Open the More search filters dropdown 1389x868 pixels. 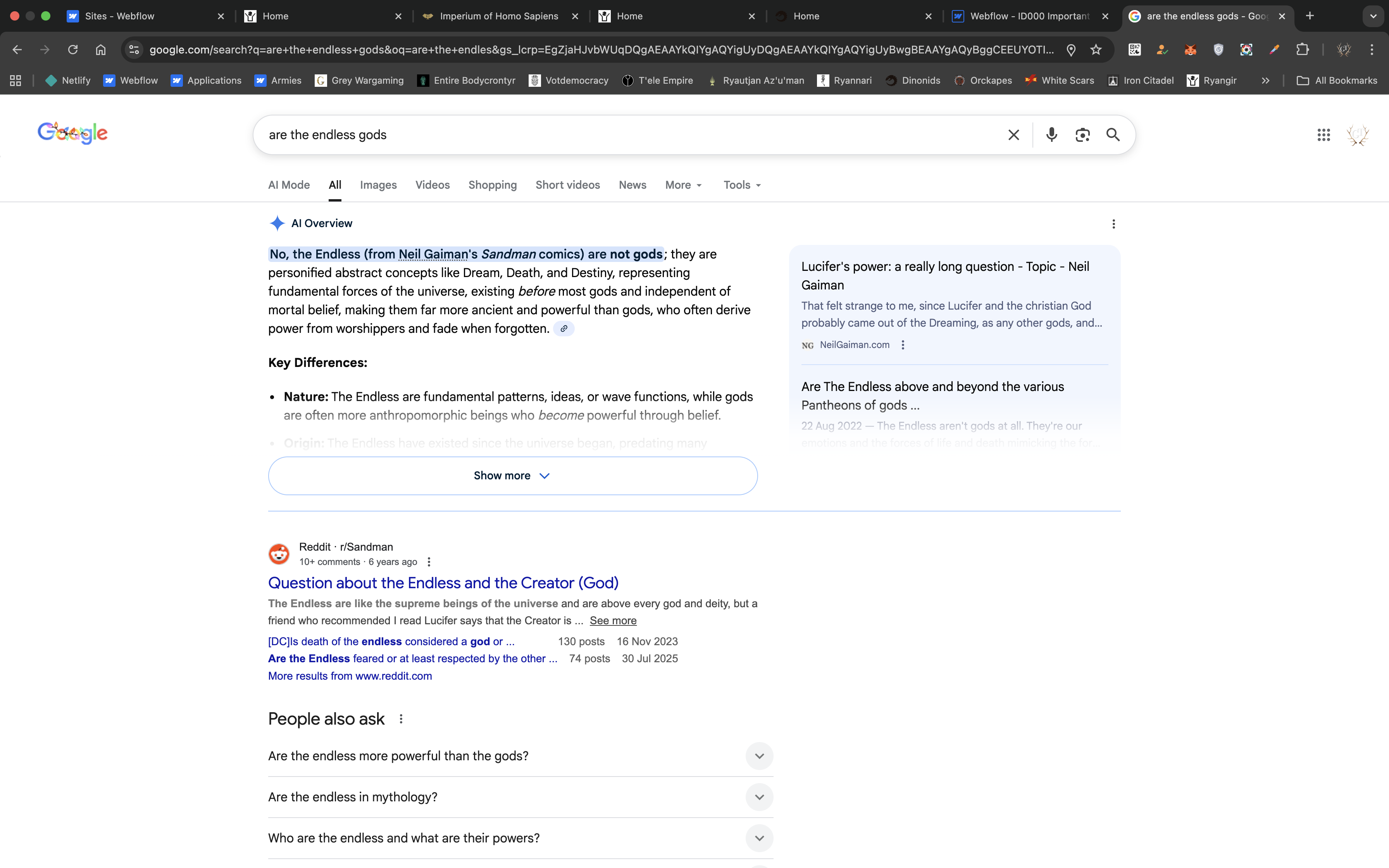click(x=683, y=185)
